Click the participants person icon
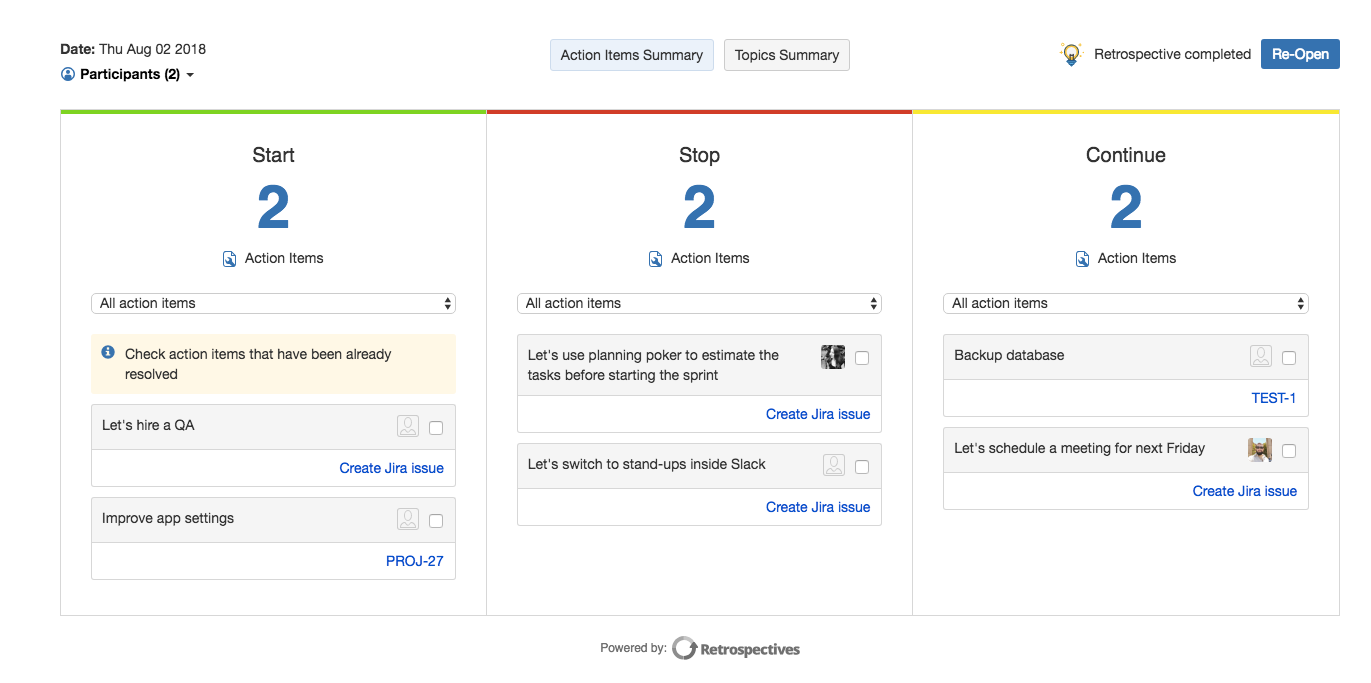 tap(68, 74)
